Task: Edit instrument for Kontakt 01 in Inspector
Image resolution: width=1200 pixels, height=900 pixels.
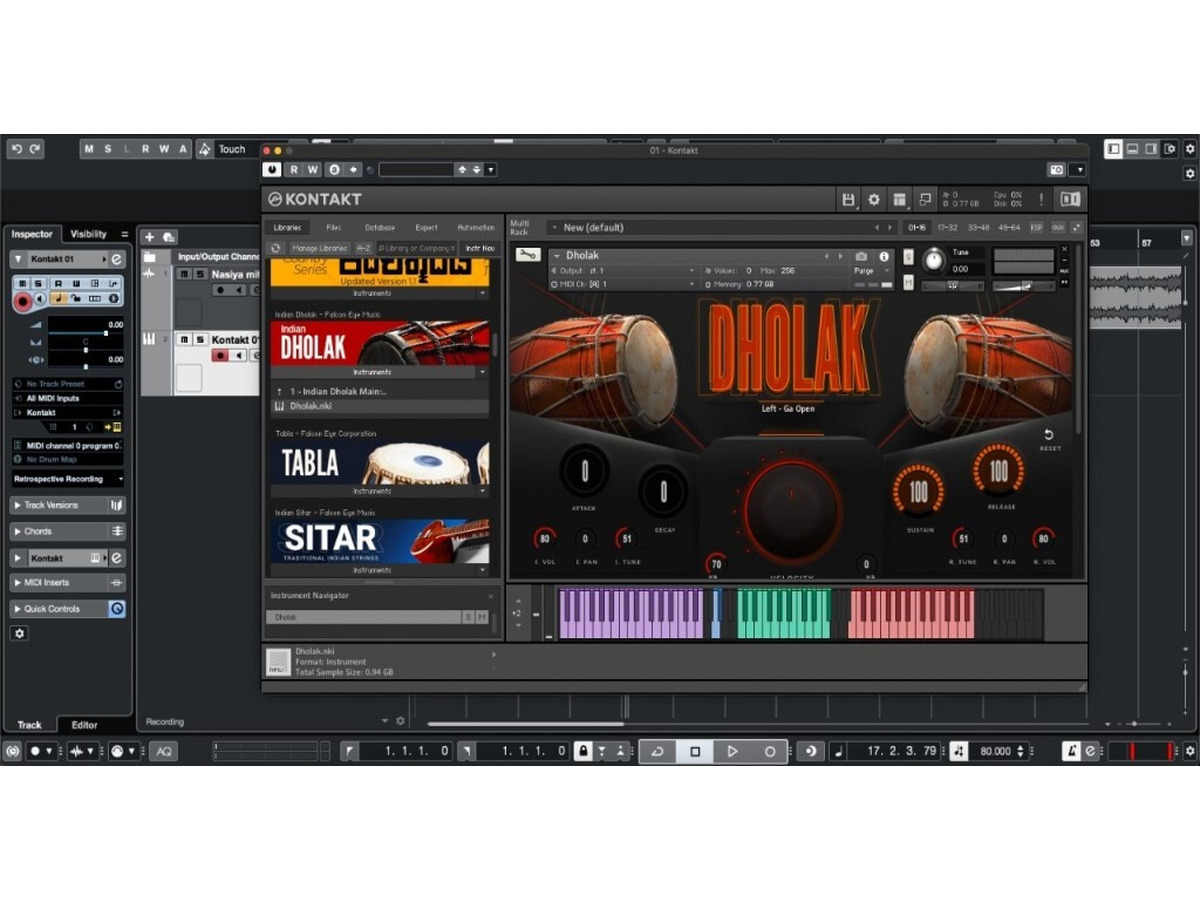Action: 117,259
